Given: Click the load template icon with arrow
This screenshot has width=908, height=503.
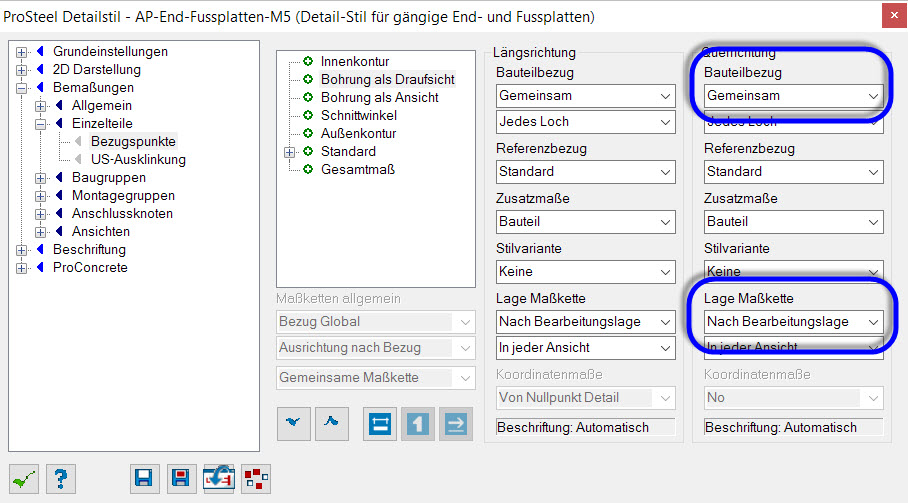Looking at the screenshot, I should 219,479.
